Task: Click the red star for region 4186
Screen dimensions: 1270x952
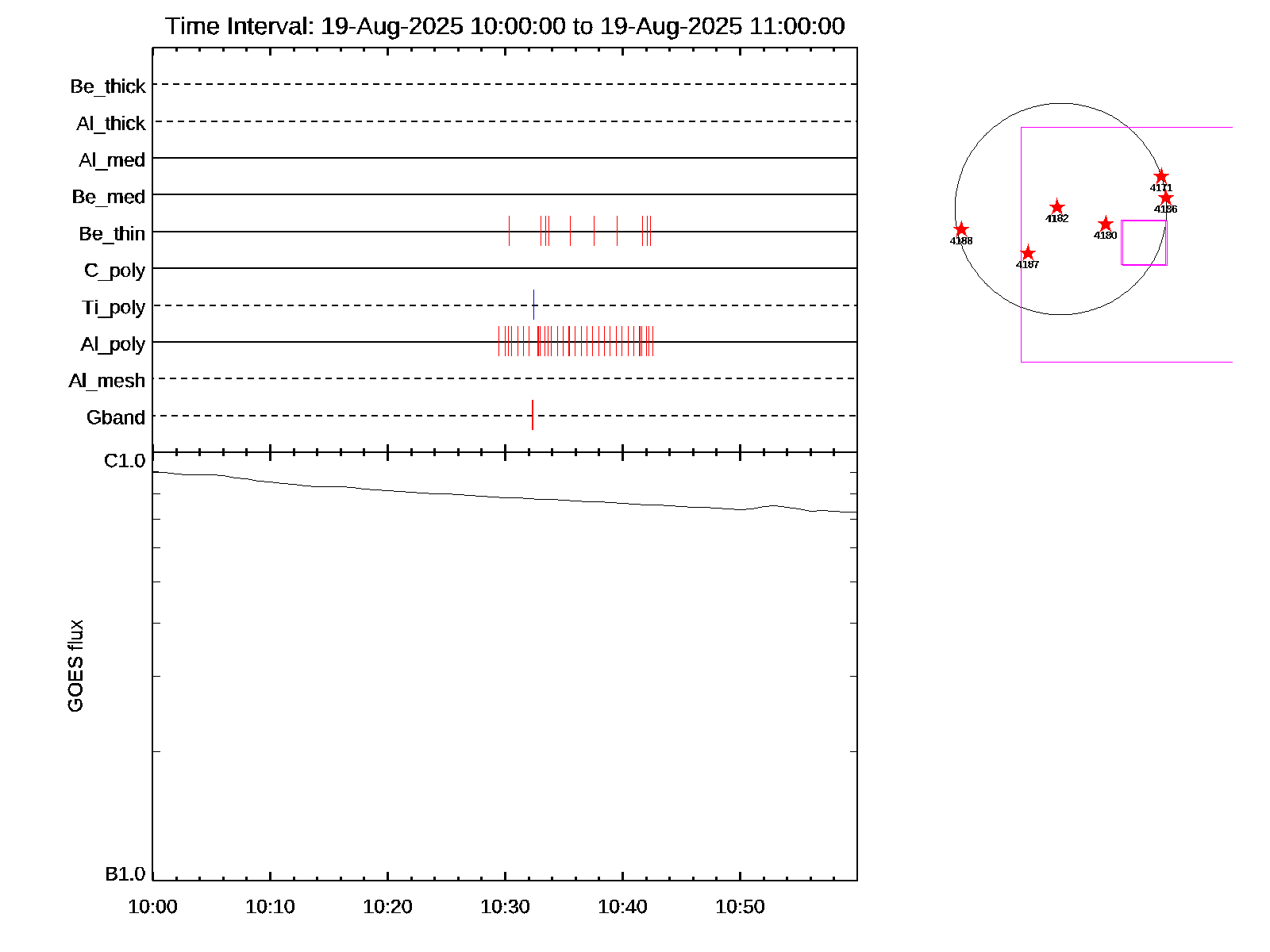Action: coord(1165,198)
